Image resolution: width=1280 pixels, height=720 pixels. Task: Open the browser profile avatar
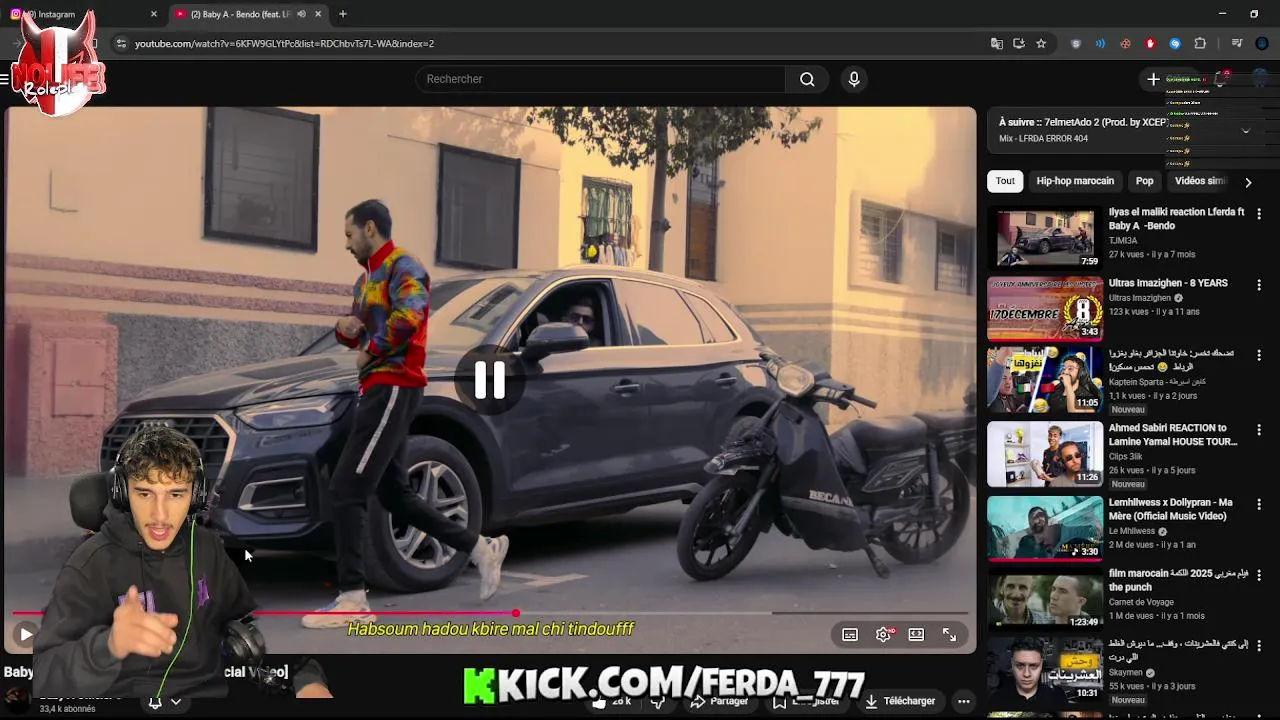pos(1262,44)
